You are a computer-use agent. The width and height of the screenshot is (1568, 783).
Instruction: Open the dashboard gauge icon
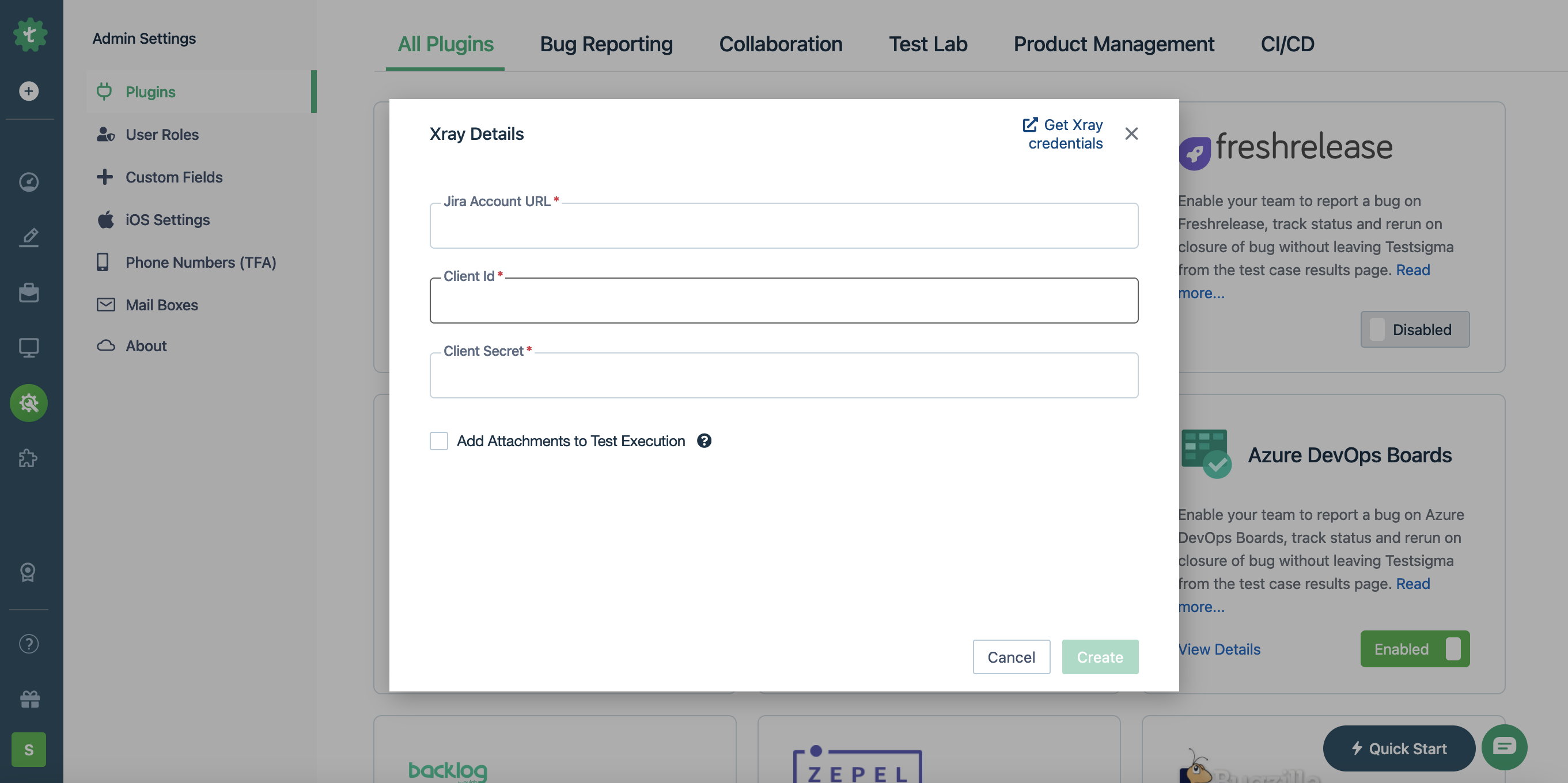point(29,182)
